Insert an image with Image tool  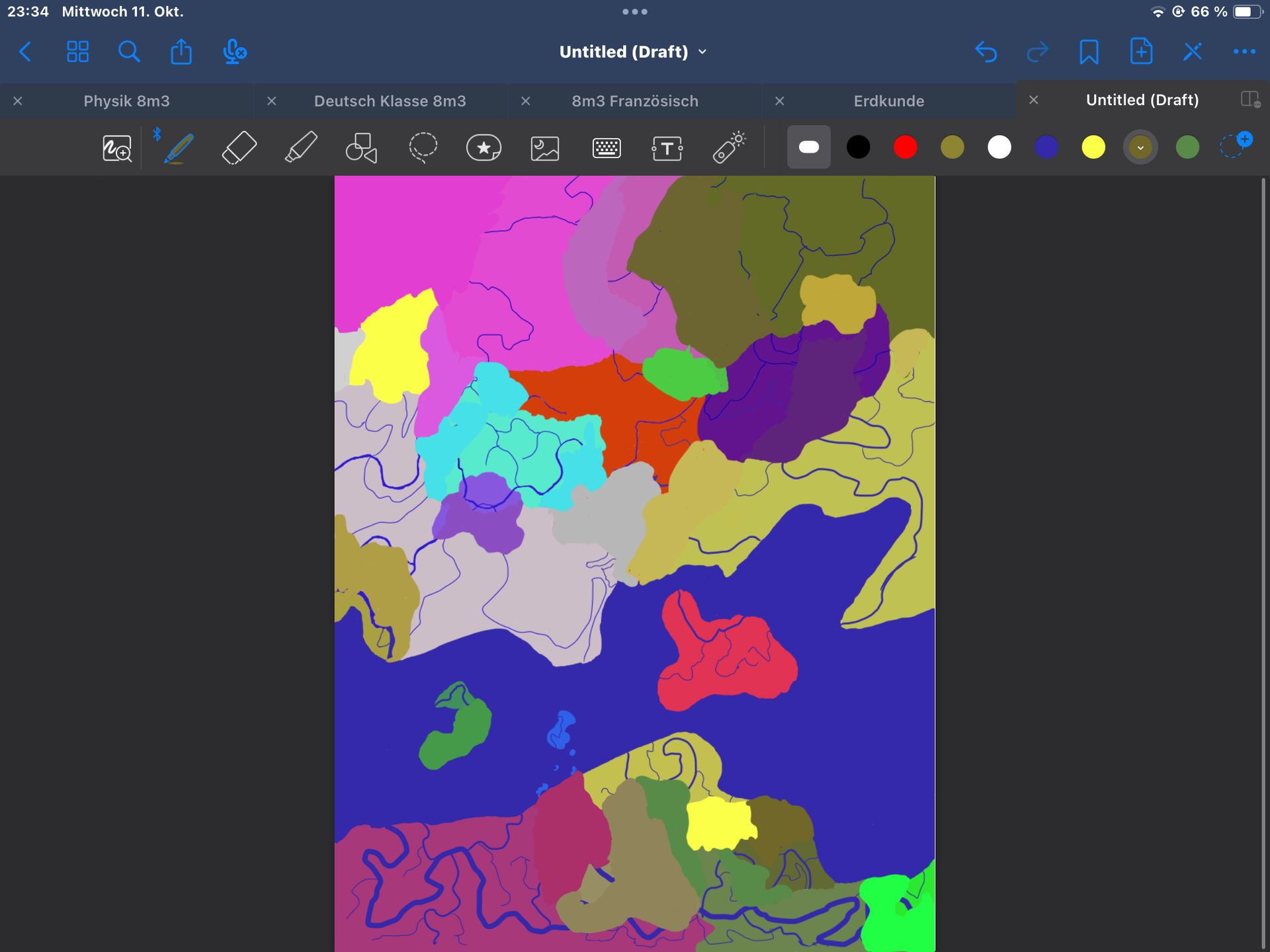545,148
